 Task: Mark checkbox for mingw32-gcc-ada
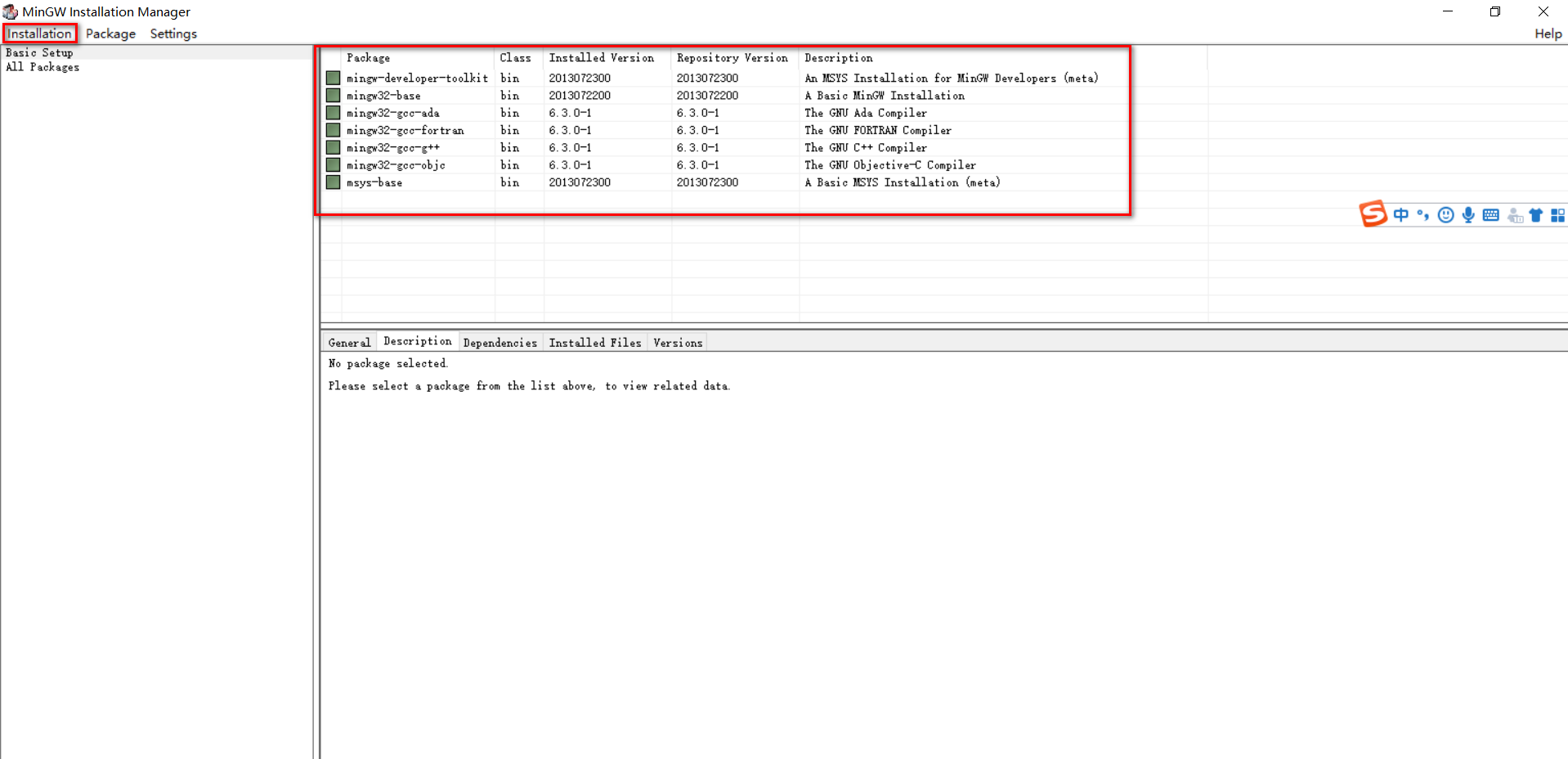point(333,112)
